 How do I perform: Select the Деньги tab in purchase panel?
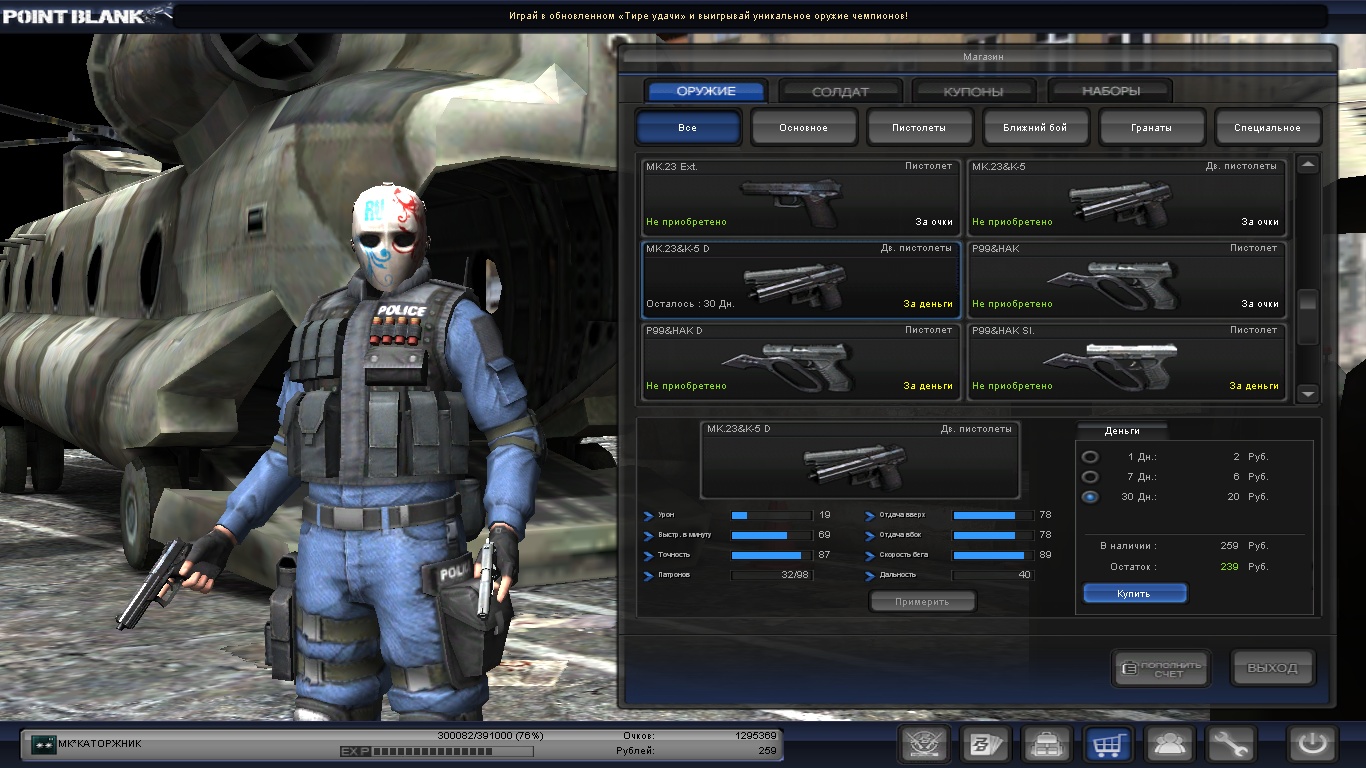click(x=1122, y=430)
